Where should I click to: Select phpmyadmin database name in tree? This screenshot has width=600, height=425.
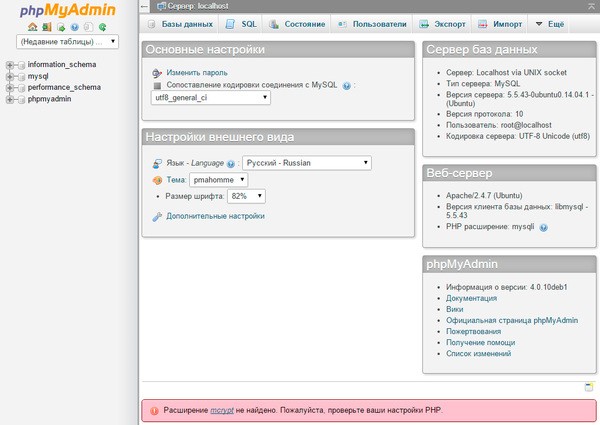coord(49,99)
